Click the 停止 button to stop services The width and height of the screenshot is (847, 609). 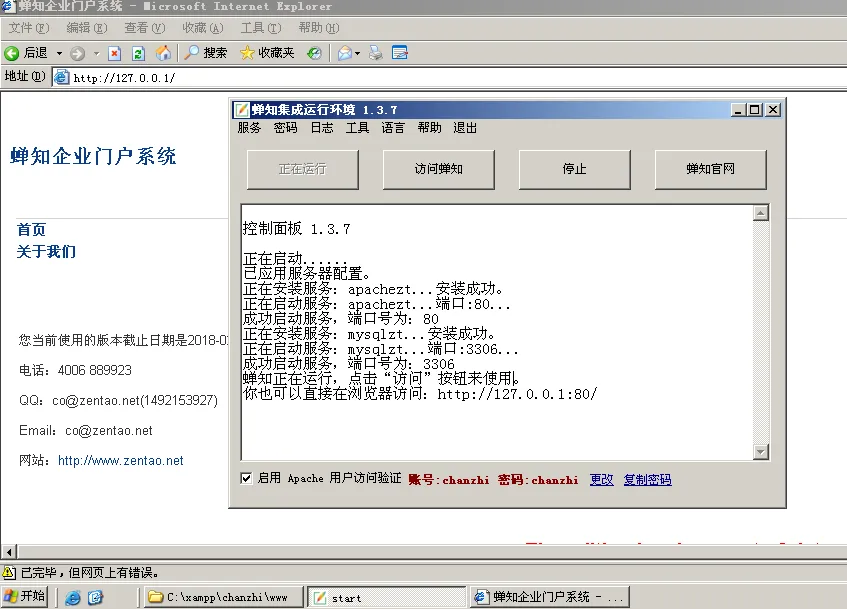[x=574, y=169]
